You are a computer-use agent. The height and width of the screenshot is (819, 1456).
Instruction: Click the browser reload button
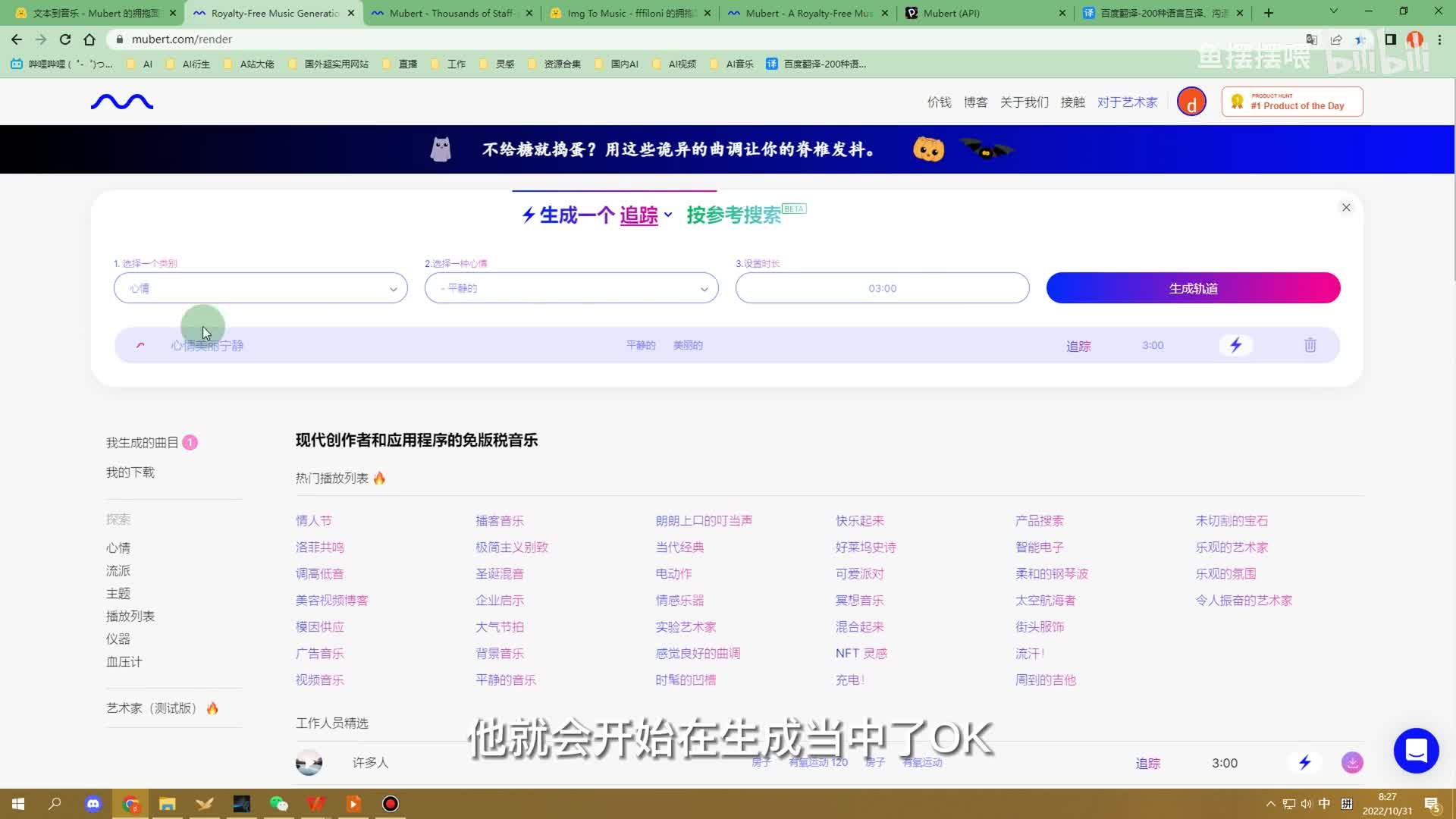point(65,39)
